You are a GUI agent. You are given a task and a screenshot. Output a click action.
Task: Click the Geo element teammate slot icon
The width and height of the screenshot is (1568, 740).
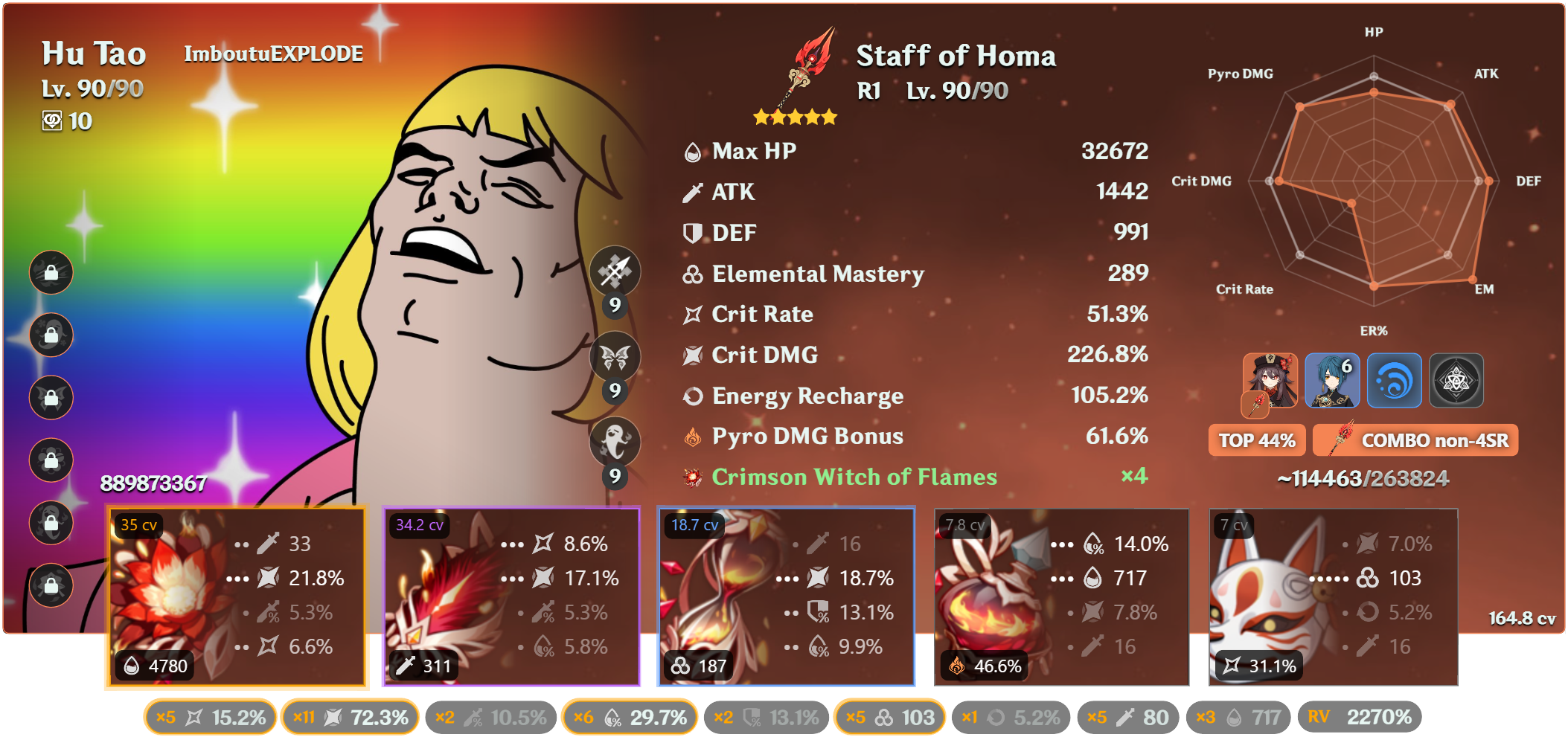(x=1456, y=381)
